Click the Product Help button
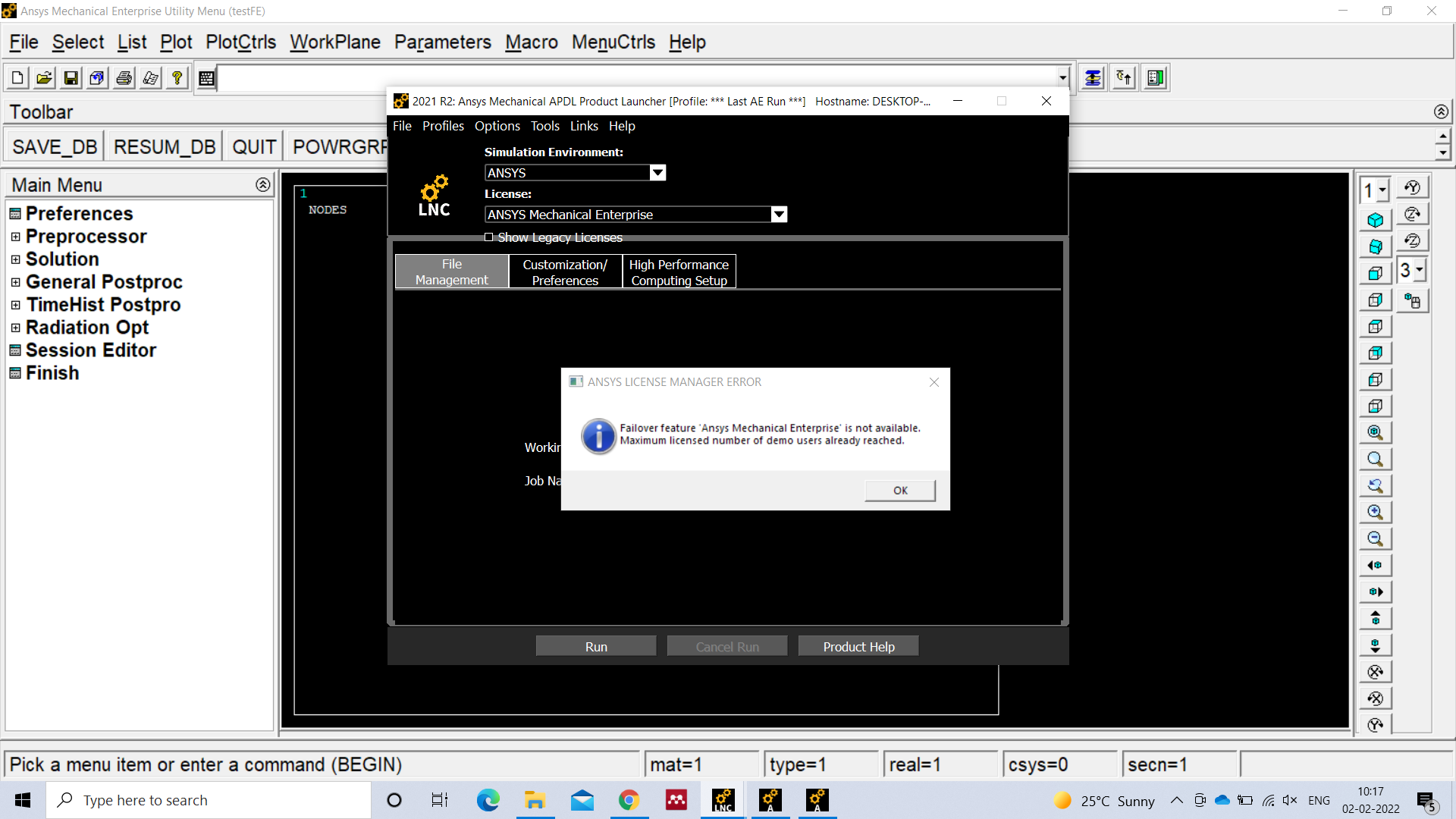This screenshot has height=819, width=1456. click(x=858, y=646)
